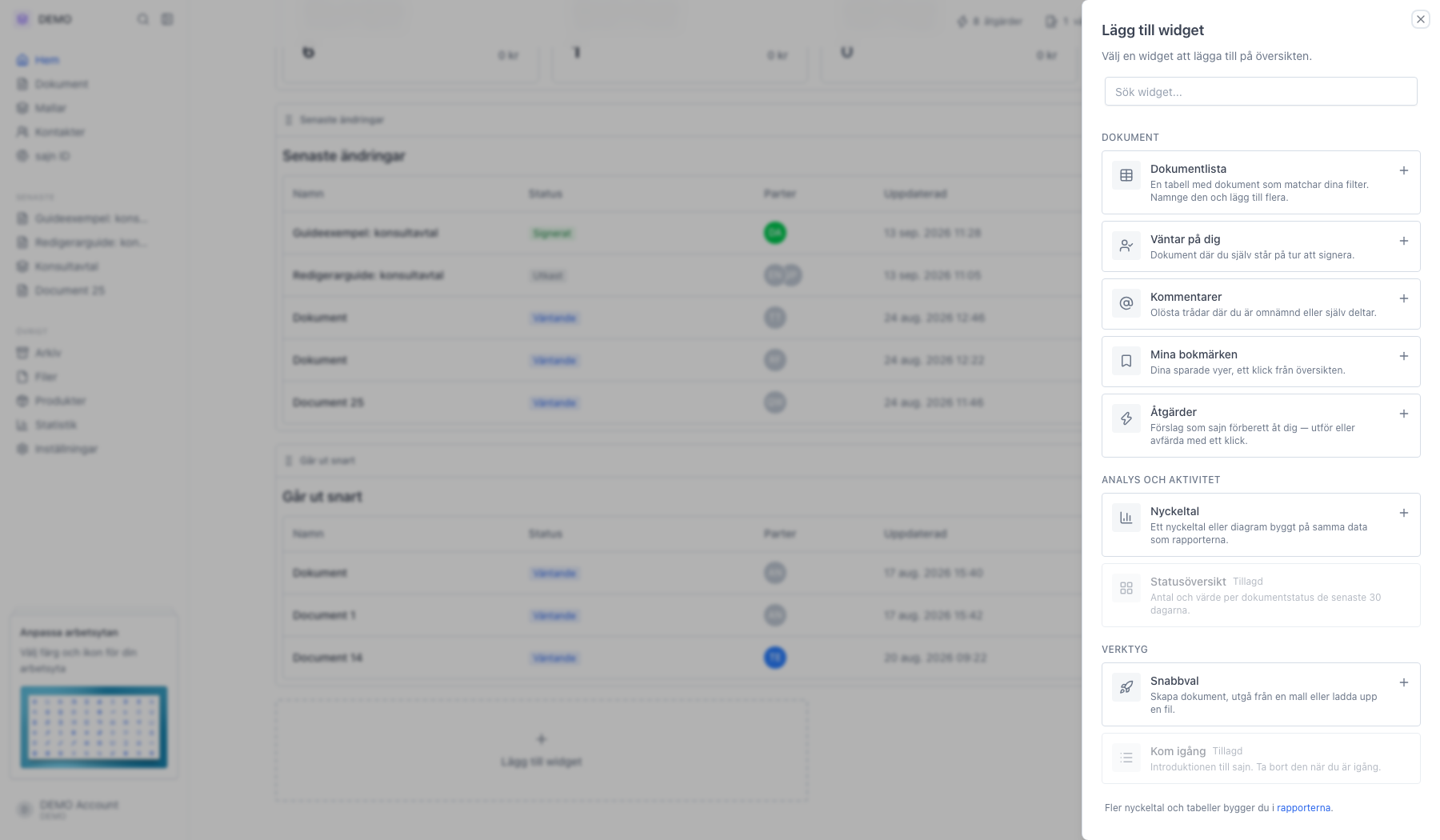Click the Statusöversikt grid icon
The height and width of the screenshot is (840, 1440).
(x=1126, y=588)
